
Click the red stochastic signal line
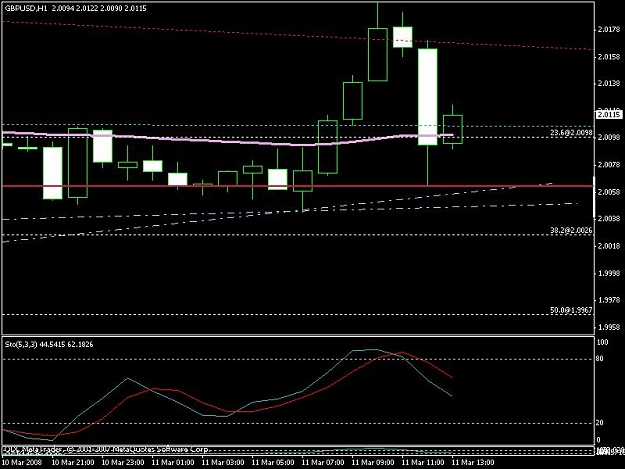coord(227,411)
